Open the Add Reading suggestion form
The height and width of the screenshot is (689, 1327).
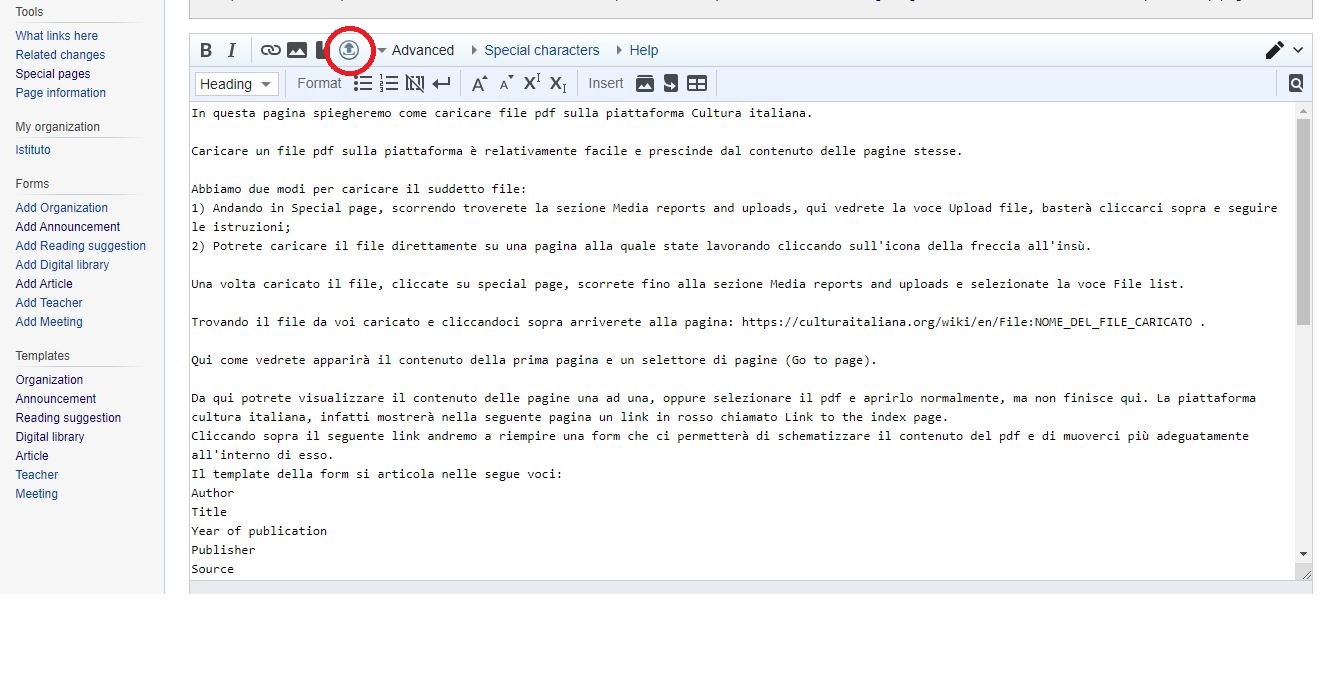click(x=81, y=246)
